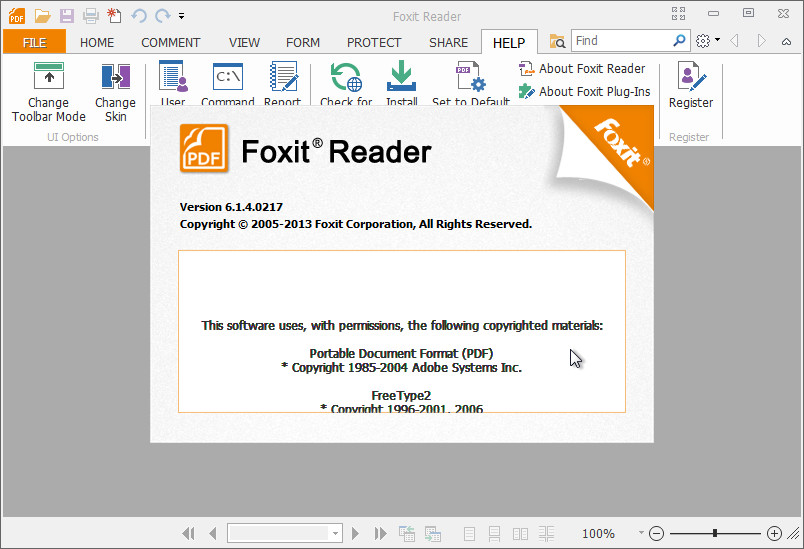Go to the next page
Image resolution: width=804 pixels, height=549 pixels.
tap(355, 534)
